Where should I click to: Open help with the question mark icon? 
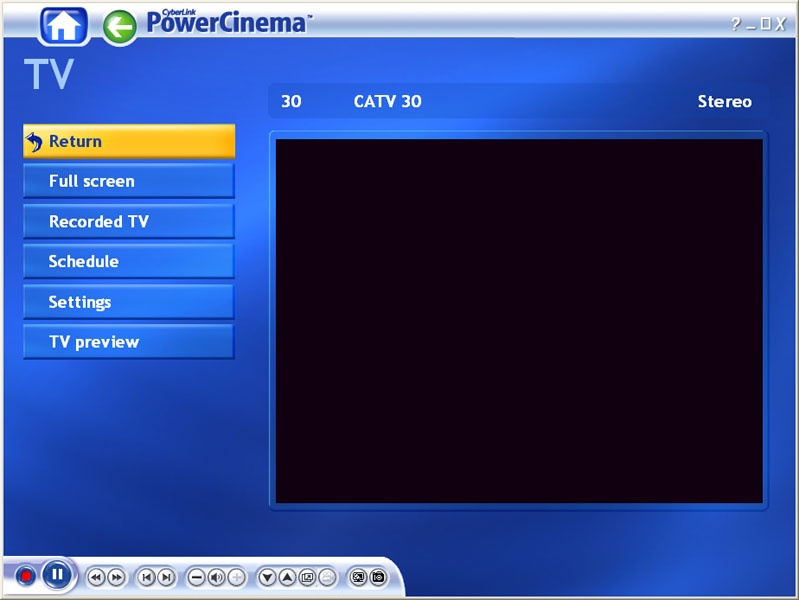(x=736, y=24)
